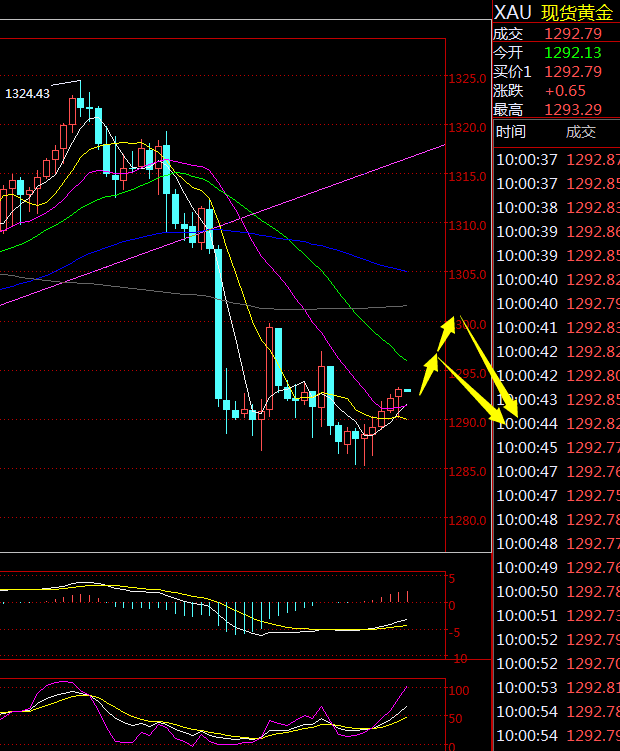620x751 pixels.
Task: Select the 今开 1292.13 row
Action: point(556,52)
